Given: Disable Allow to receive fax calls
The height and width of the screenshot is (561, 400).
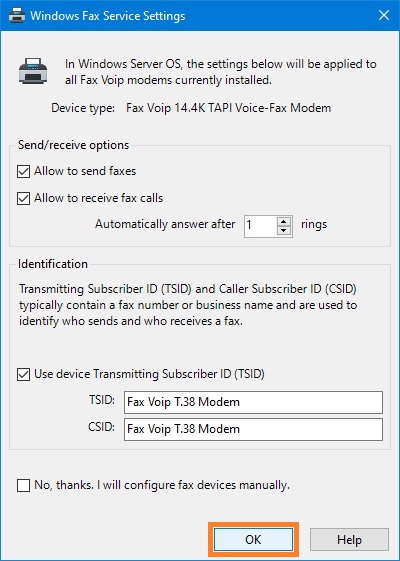Looking at the screenshot, I should click(x=23, y=198).
